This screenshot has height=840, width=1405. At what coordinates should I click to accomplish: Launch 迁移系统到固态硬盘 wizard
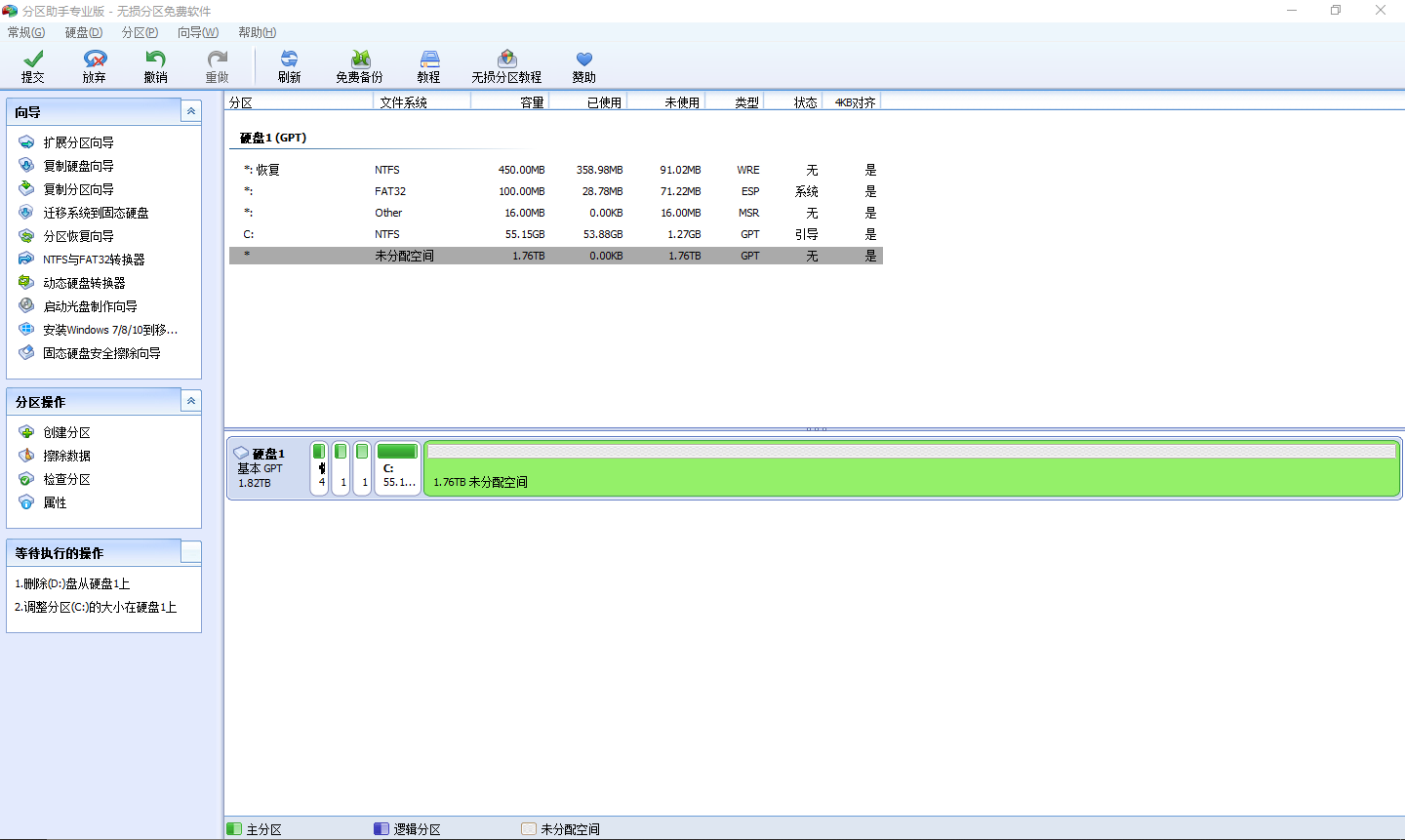[96, 213]
